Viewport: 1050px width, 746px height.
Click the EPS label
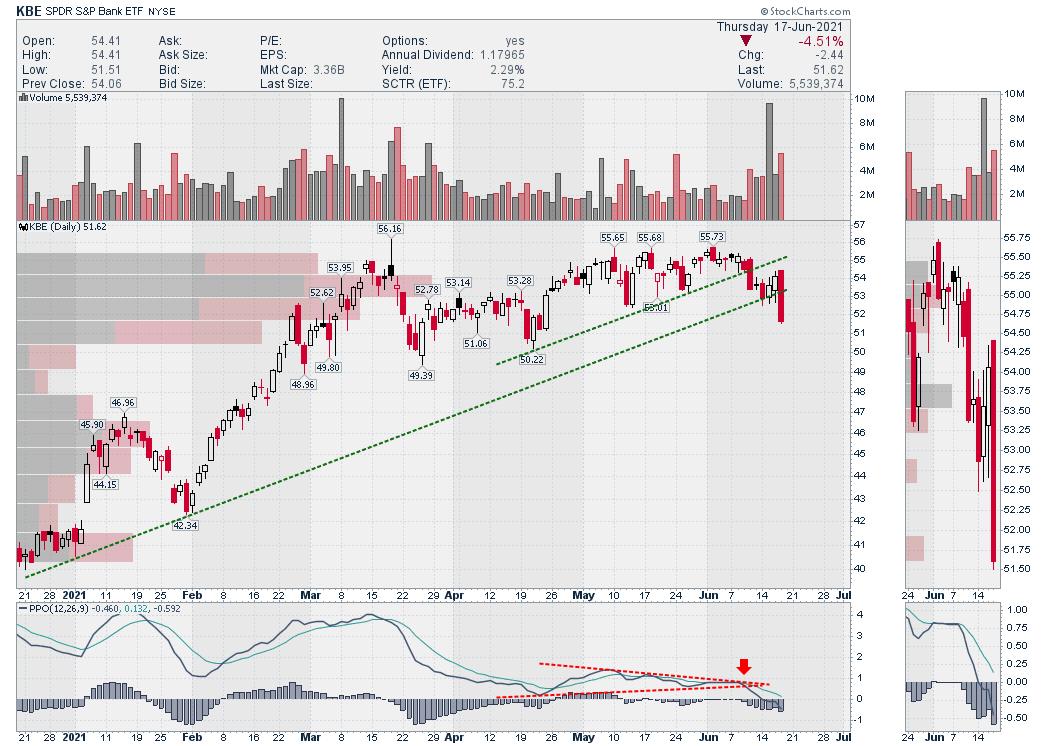click(x=273, y=55)
